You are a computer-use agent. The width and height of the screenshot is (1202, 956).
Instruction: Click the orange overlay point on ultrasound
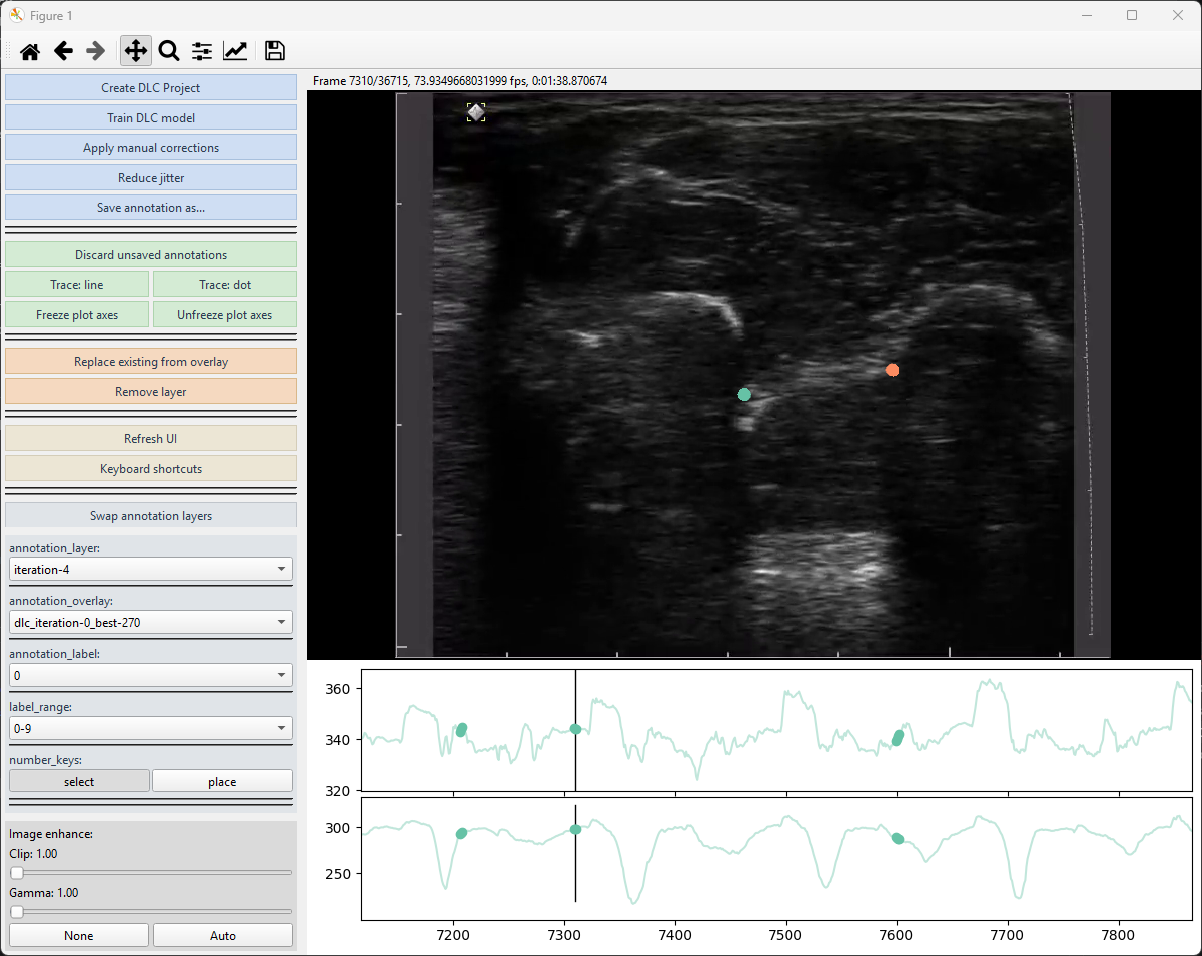[x=892, y=370]
